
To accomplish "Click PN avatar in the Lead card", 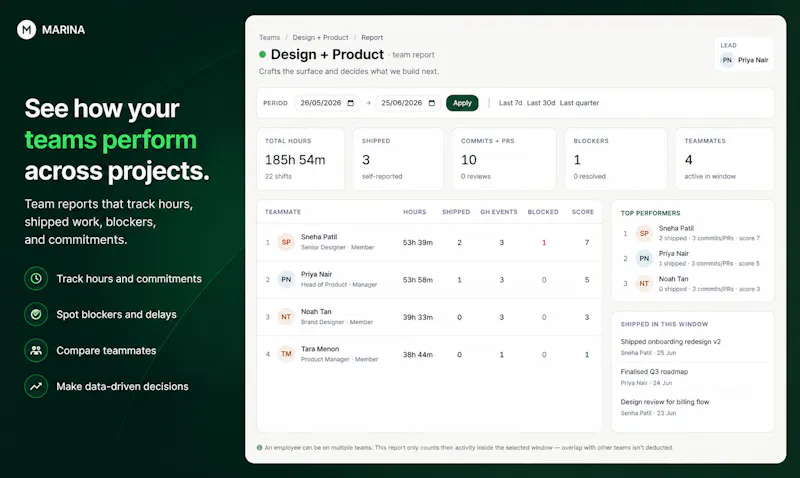I will (x=727, y=60).
